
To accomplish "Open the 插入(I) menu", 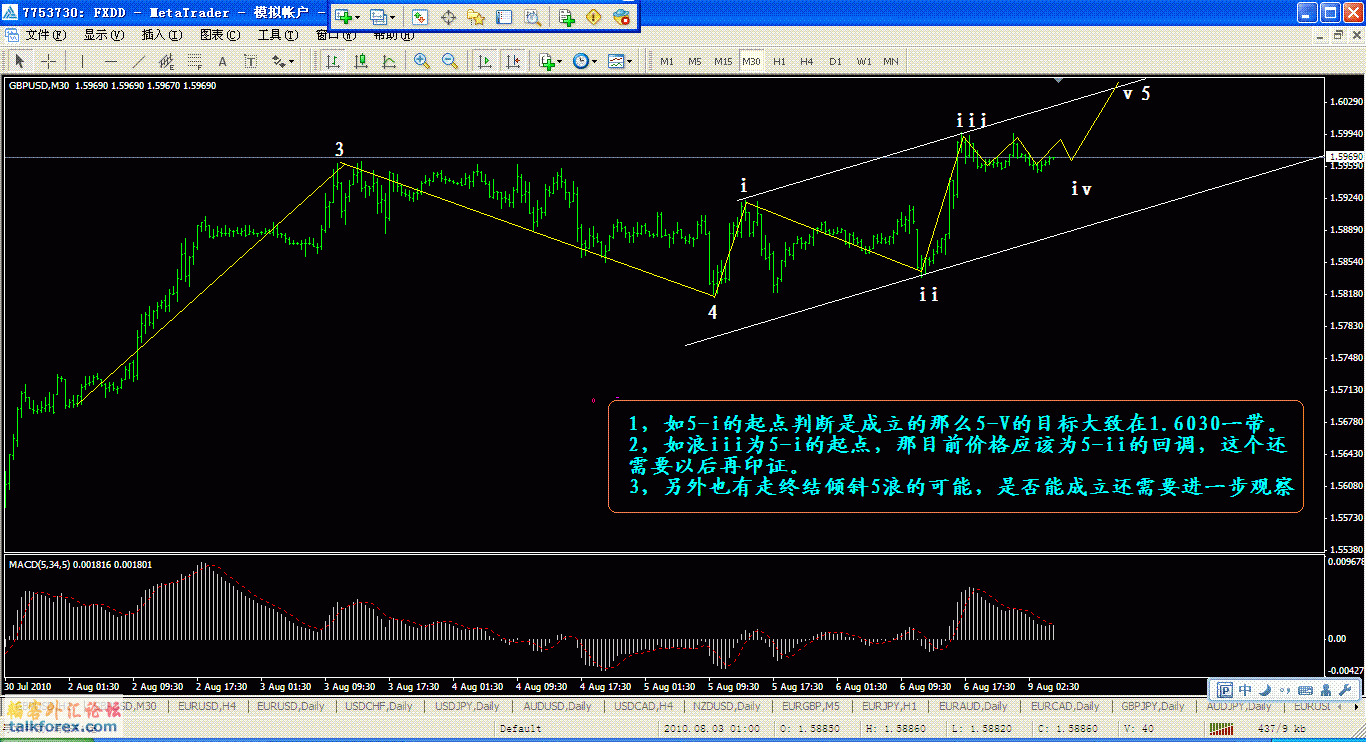I will point(162,34).
